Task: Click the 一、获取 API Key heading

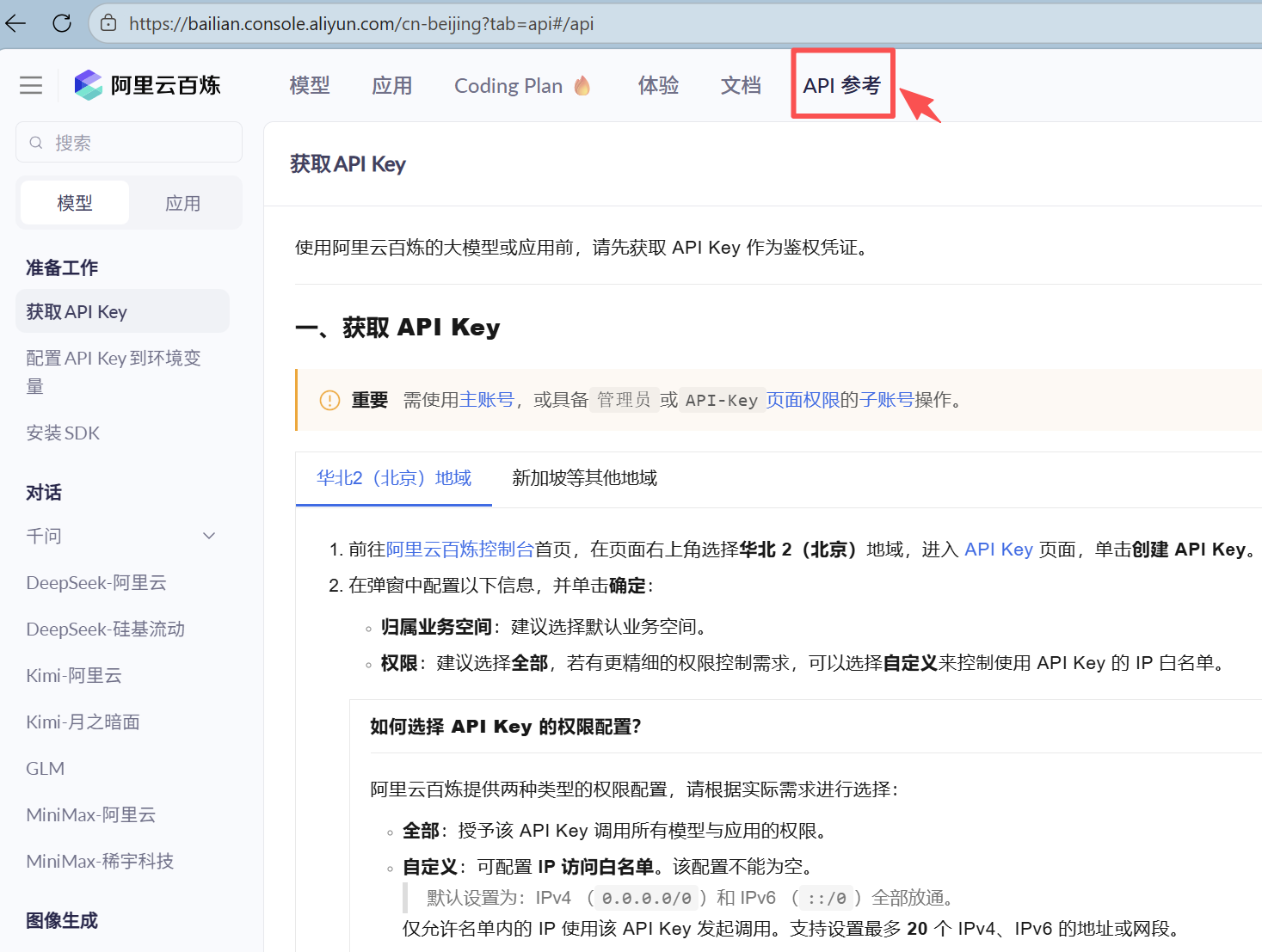Action: (397, 328)
